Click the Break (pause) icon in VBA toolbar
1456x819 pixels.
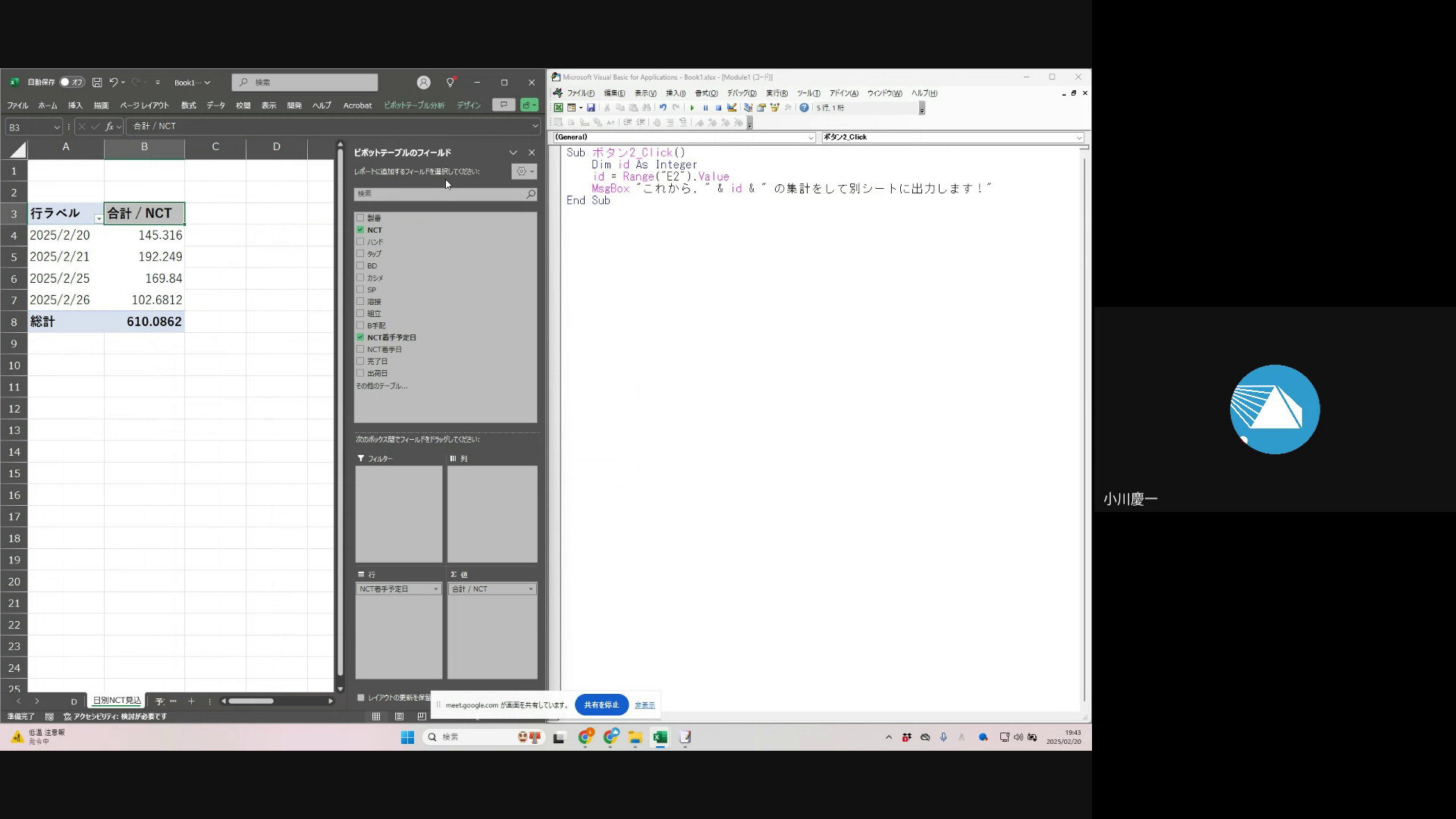point(705,108)
